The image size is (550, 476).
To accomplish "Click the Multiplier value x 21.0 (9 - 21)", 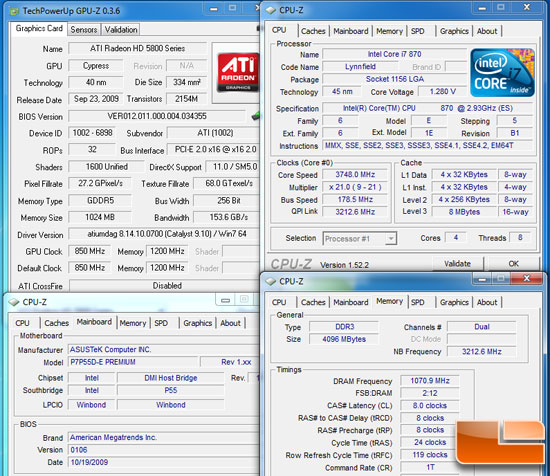I will 355,187.
